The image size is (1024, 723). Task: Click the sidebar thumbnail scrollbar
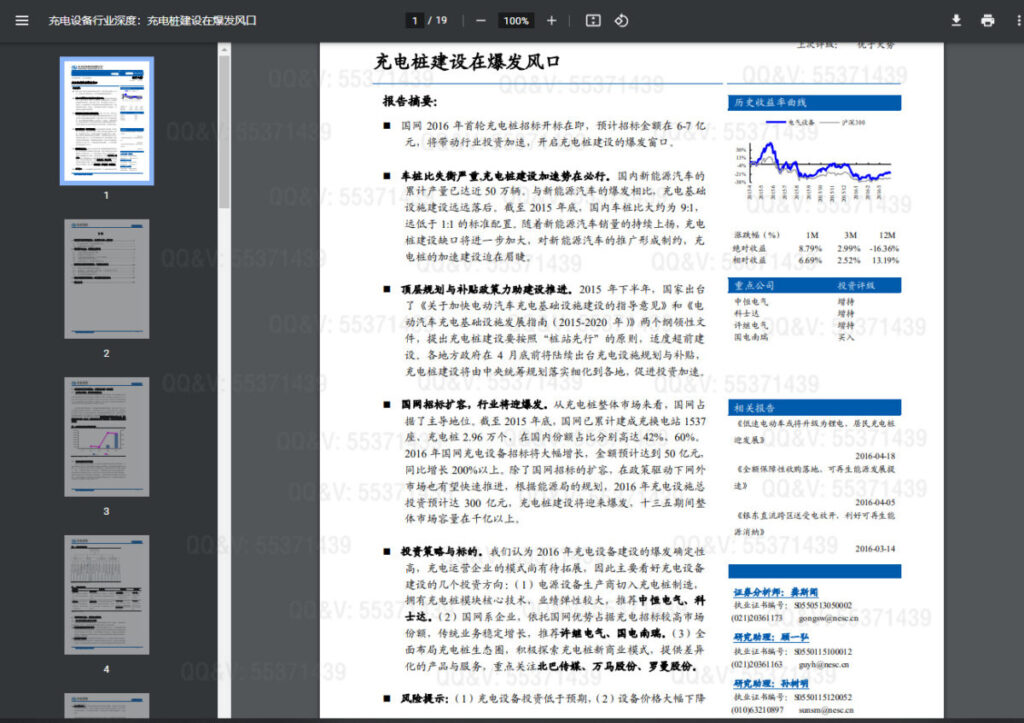(224, 131)
